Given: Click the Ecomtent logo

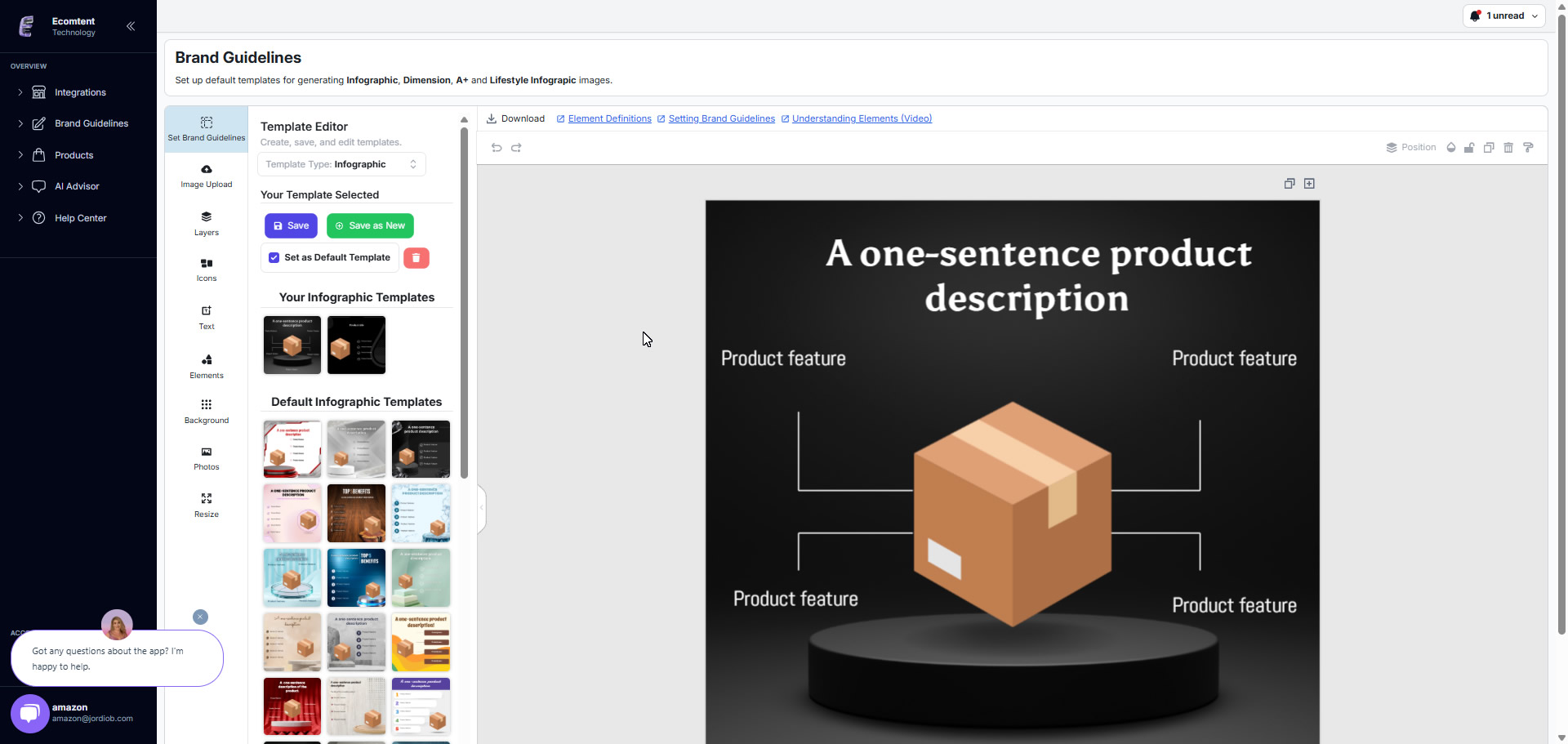Looking at the screenshot, I should tap(26, 26).
